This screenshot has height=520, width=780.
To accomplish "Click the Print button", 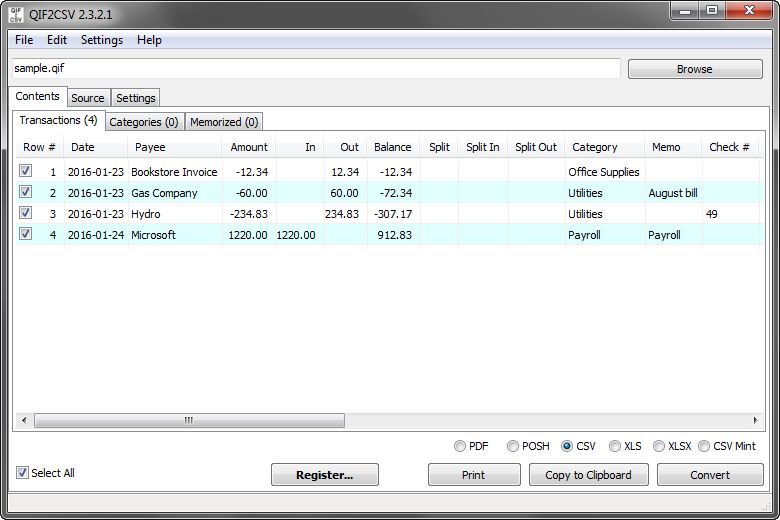I will (474, 475).
